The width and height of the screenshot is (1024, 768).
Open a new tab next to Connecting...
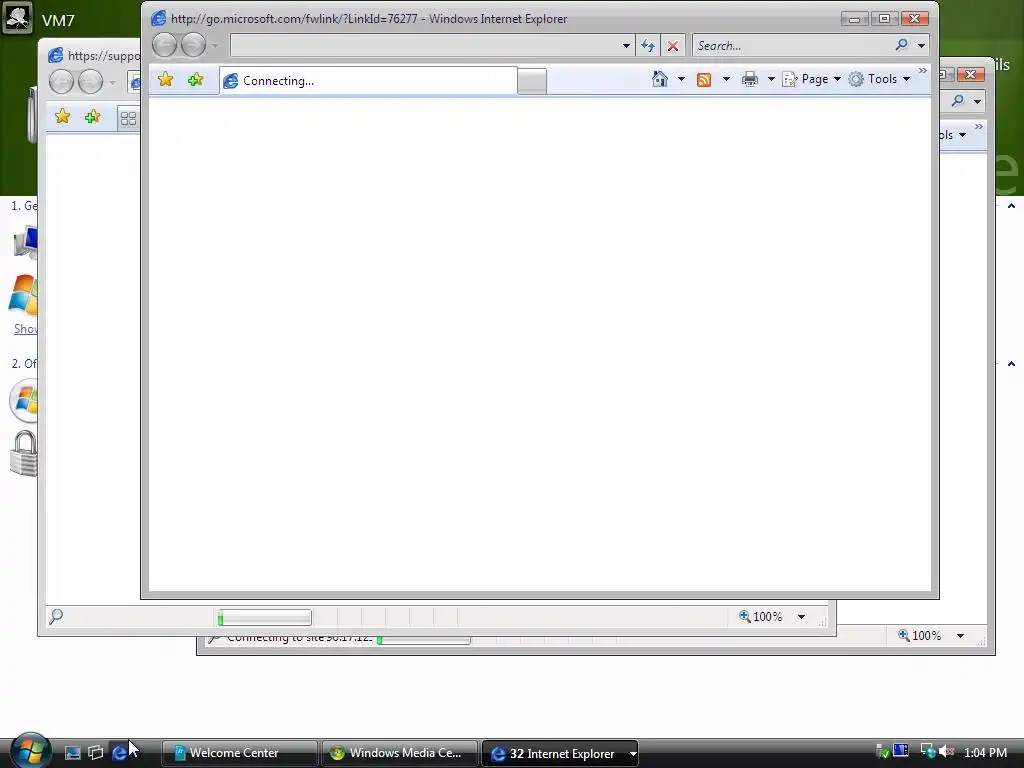click(532, 82)
